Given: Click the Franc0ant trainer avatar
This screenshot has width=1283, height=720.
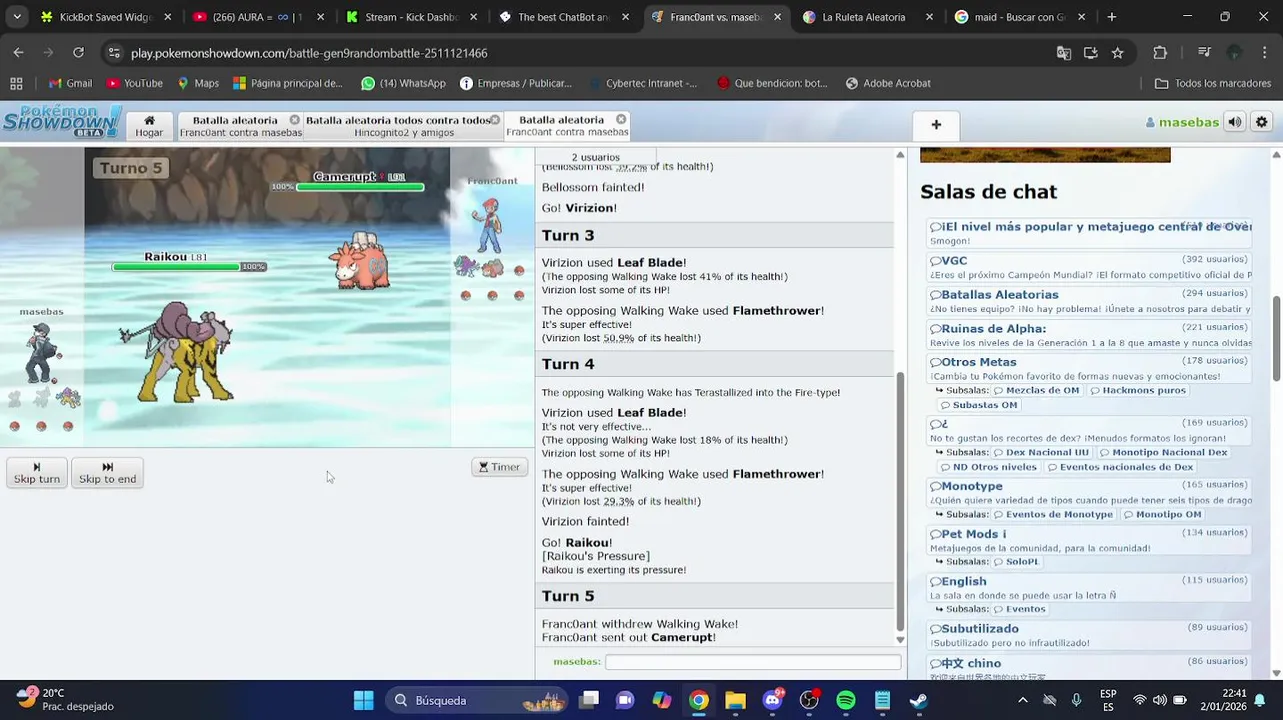Looking at the screenshot, I should (488, 224).
